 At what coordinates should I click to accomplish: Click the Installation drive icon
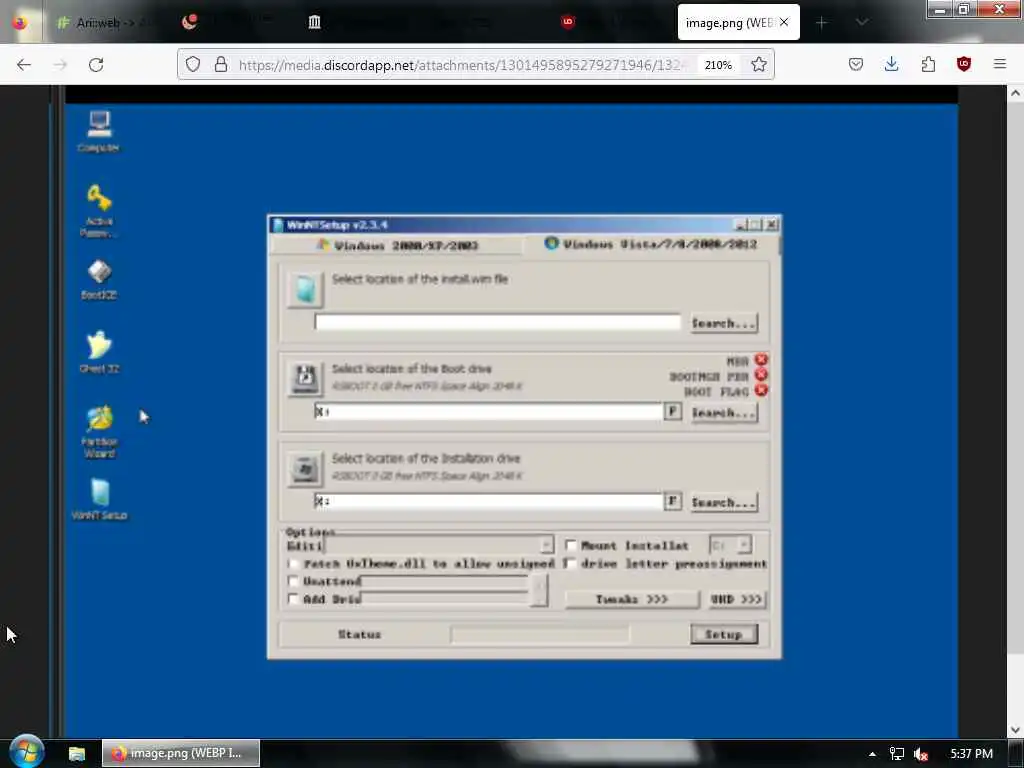tap(305, 468)
